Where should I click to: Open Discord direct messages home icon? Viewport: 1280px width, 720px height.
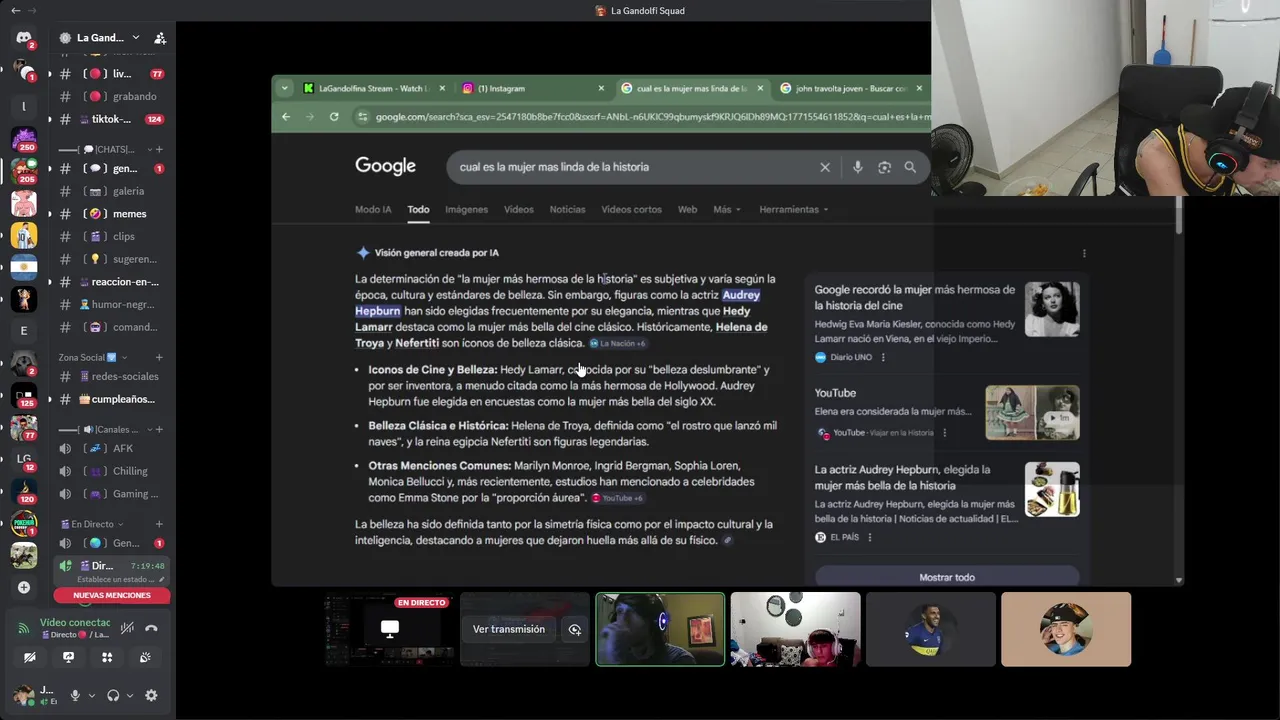24,38
